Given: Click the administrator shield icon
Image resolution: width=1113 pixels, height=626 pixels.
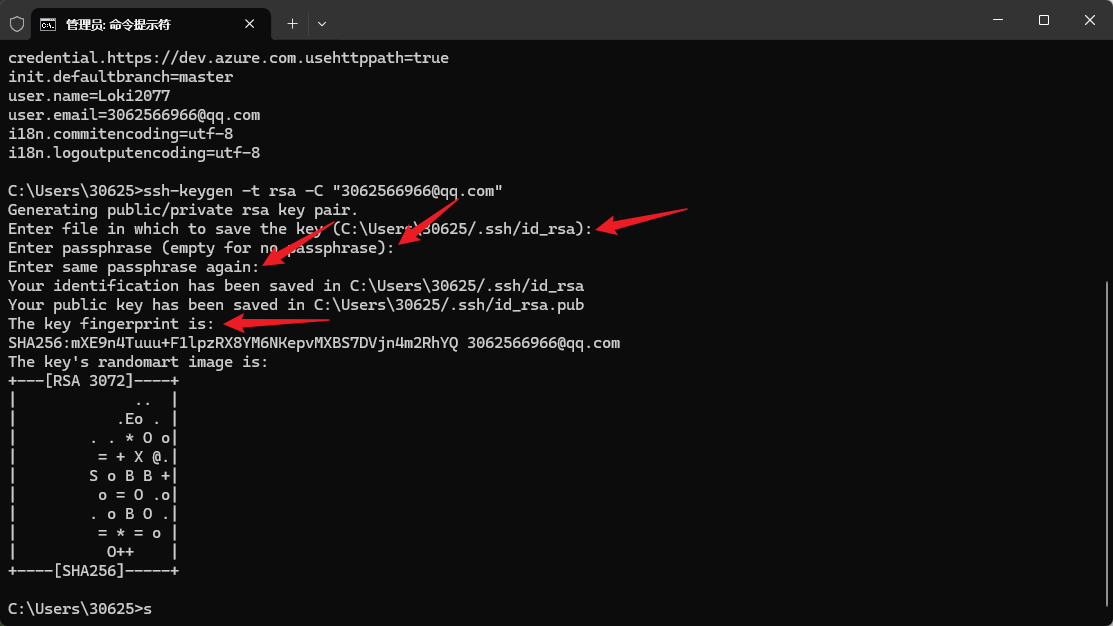Looking at the screenshot, I should point(17,22).
